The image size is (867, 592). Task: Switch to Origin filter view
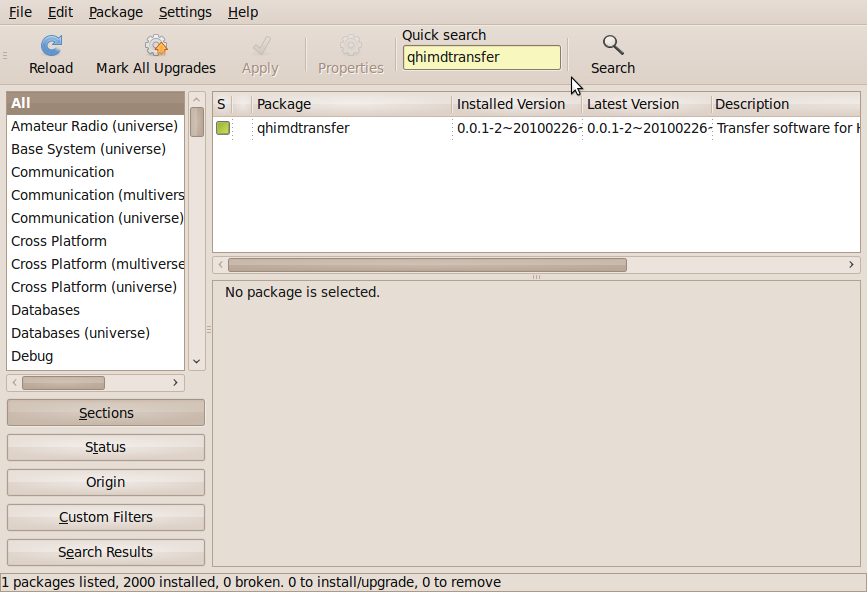coord(105,483)
